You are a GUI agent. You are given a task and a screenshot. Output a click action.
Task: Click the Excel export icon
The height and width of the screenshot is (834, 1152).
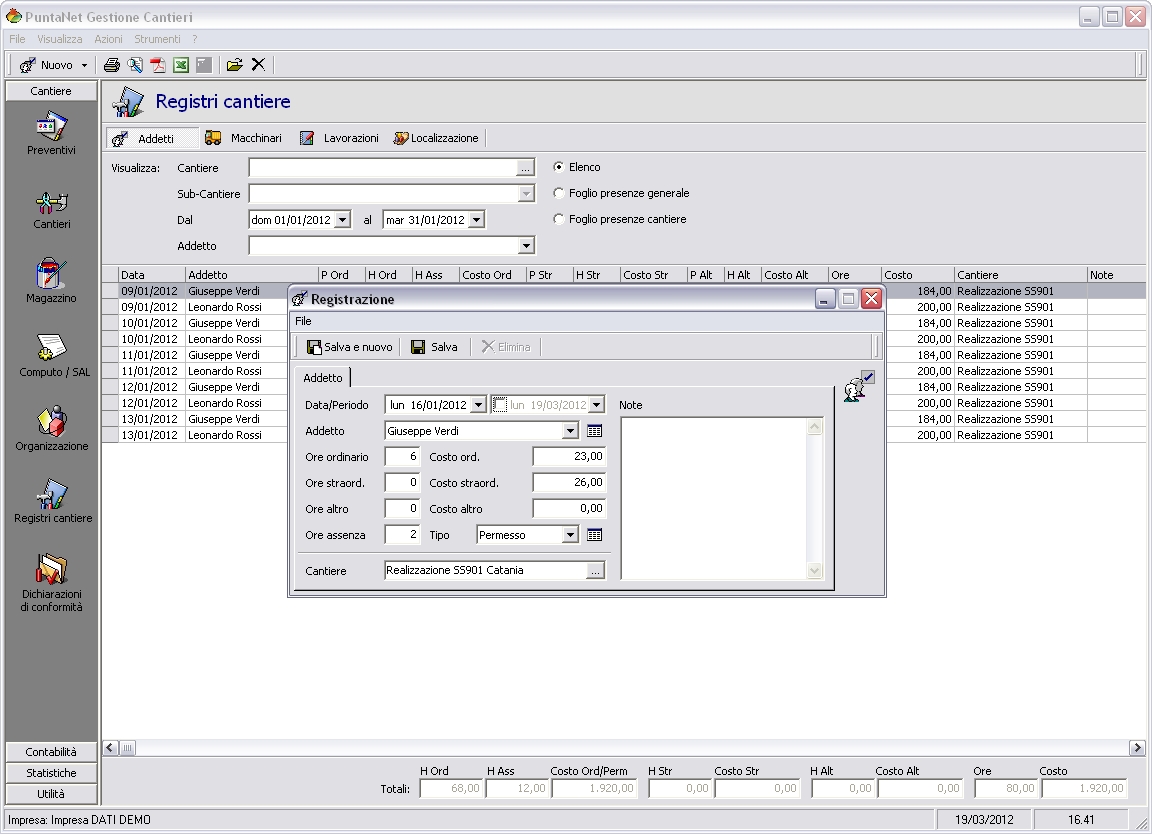tap(181, 65)
